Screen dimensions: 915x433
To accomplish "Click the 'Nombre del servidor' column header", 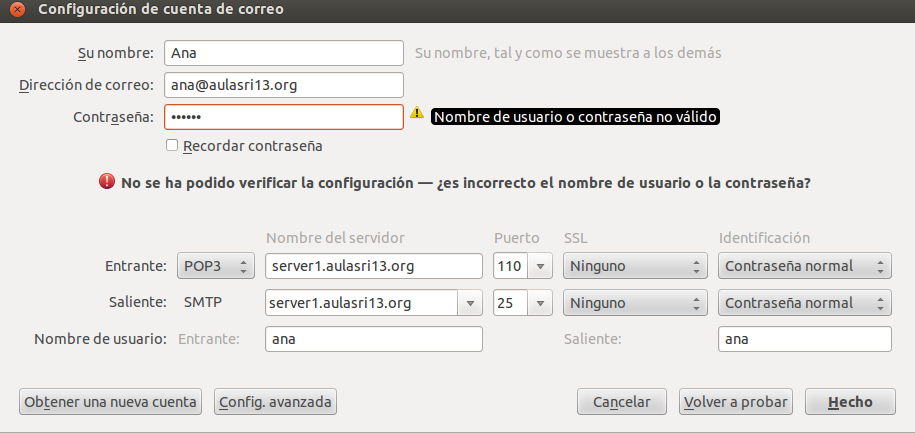I will [335, 238].
